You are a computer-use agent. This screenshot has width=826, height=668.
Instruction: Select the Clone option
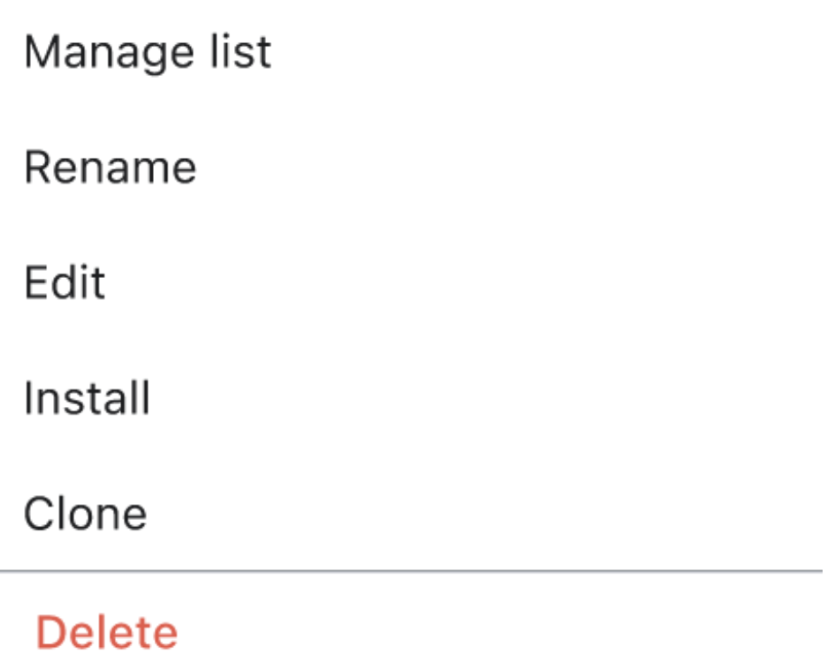85,515
